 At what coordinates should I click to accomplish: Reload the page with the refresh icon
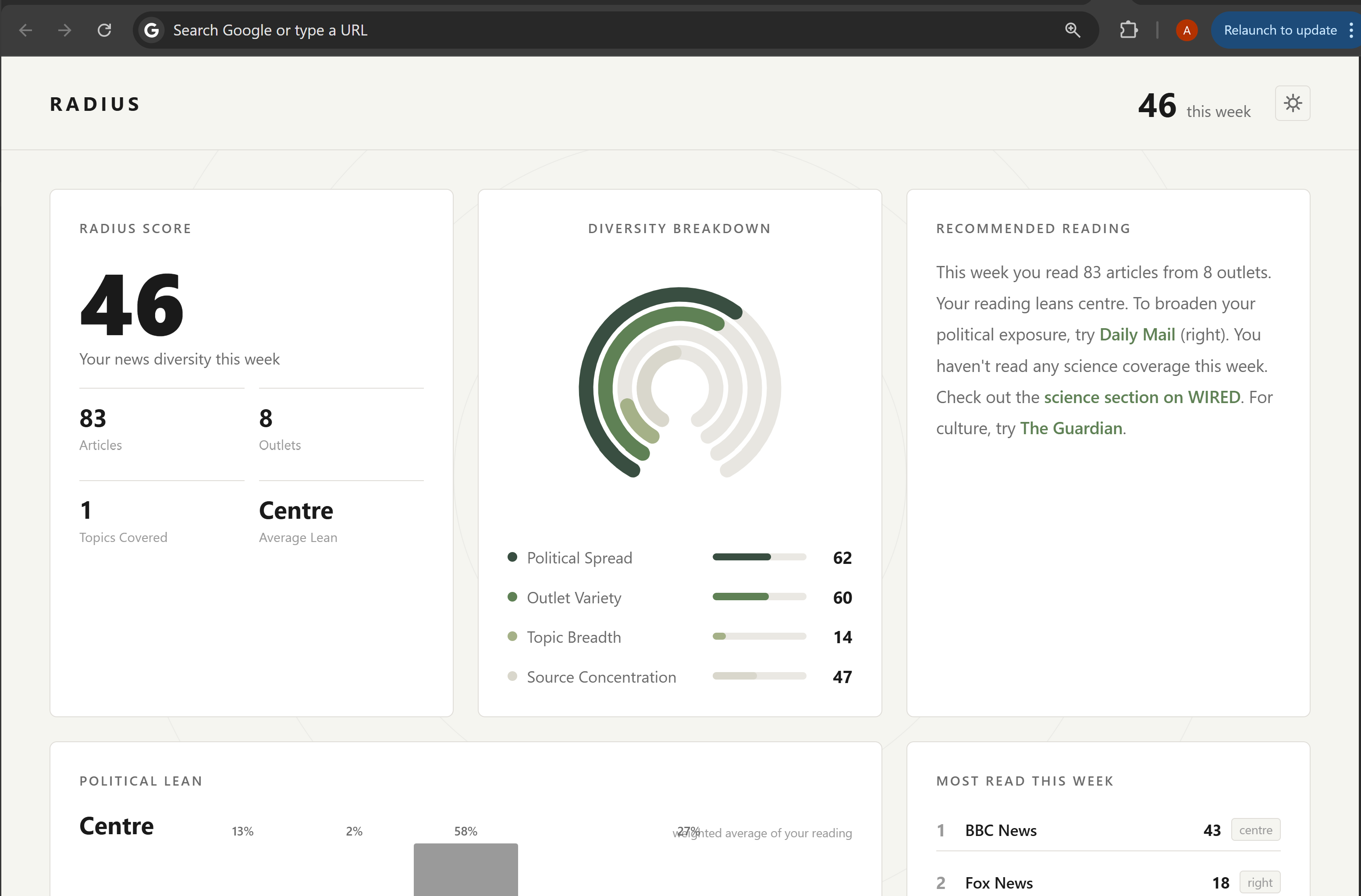[x=104, y=30]
